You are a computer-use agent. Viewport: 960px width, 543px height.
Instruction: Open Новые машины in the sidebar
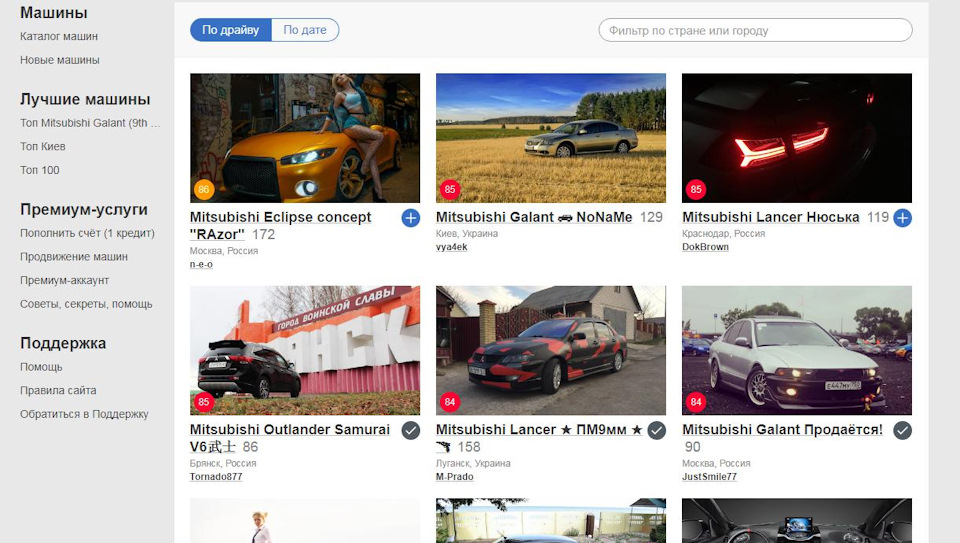point(59,60)
